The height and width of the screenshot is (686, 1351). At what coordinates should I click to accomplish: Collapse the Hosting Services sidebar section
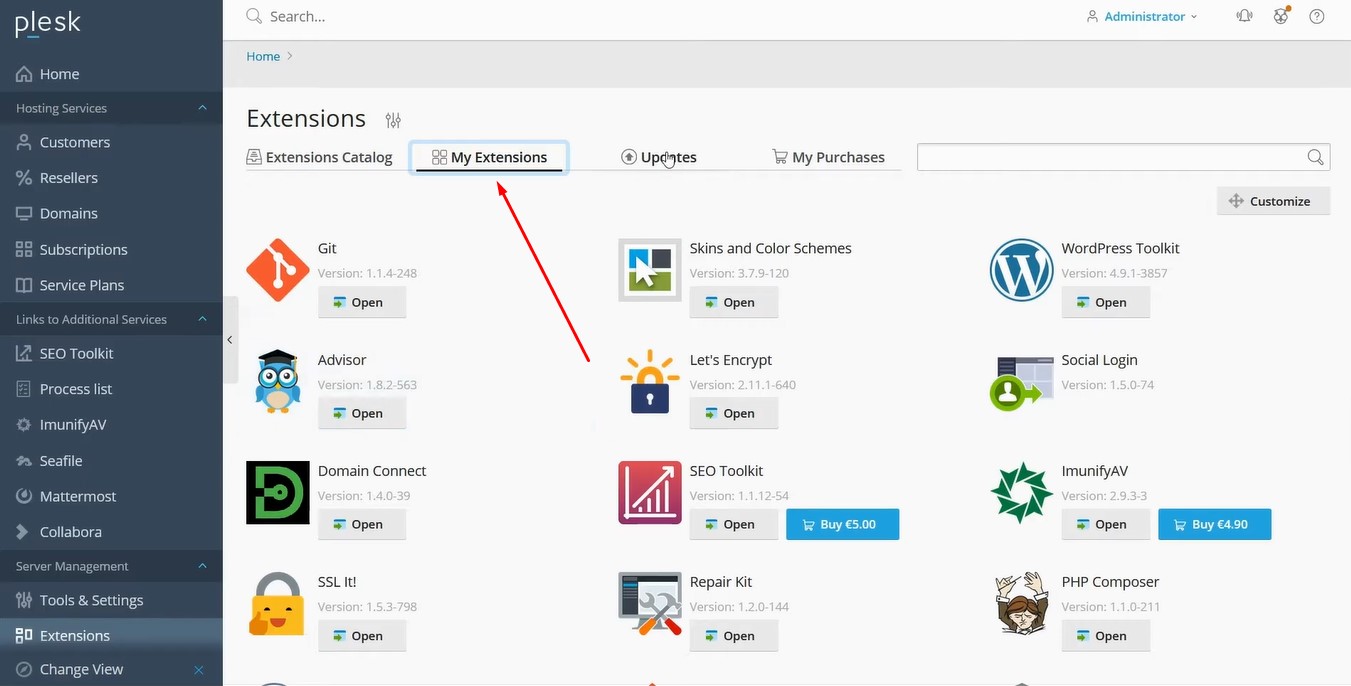coord(202,108)
